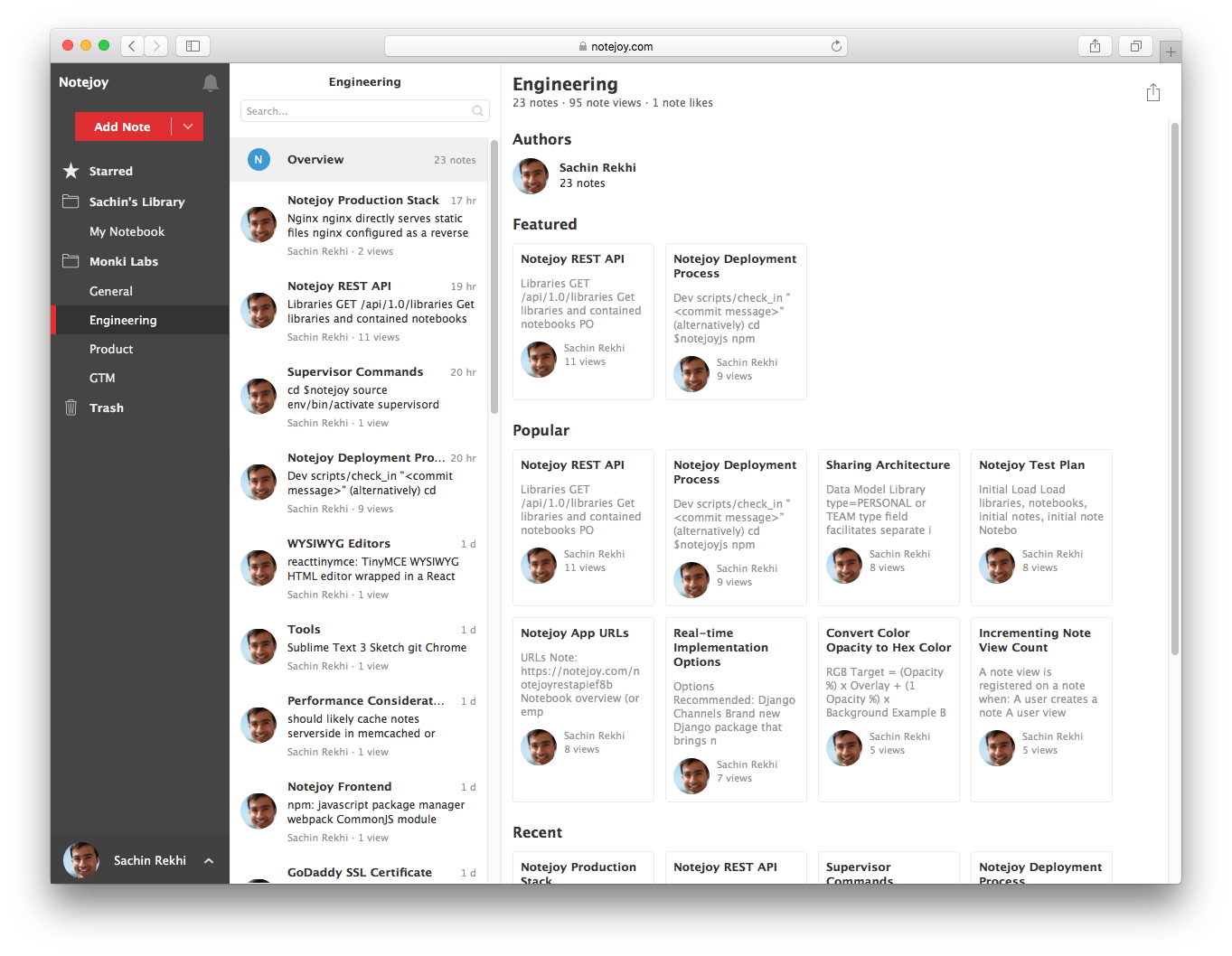1232x956 pixels.
Task: Open Sachin's Library folder
Action: [136, 202]
